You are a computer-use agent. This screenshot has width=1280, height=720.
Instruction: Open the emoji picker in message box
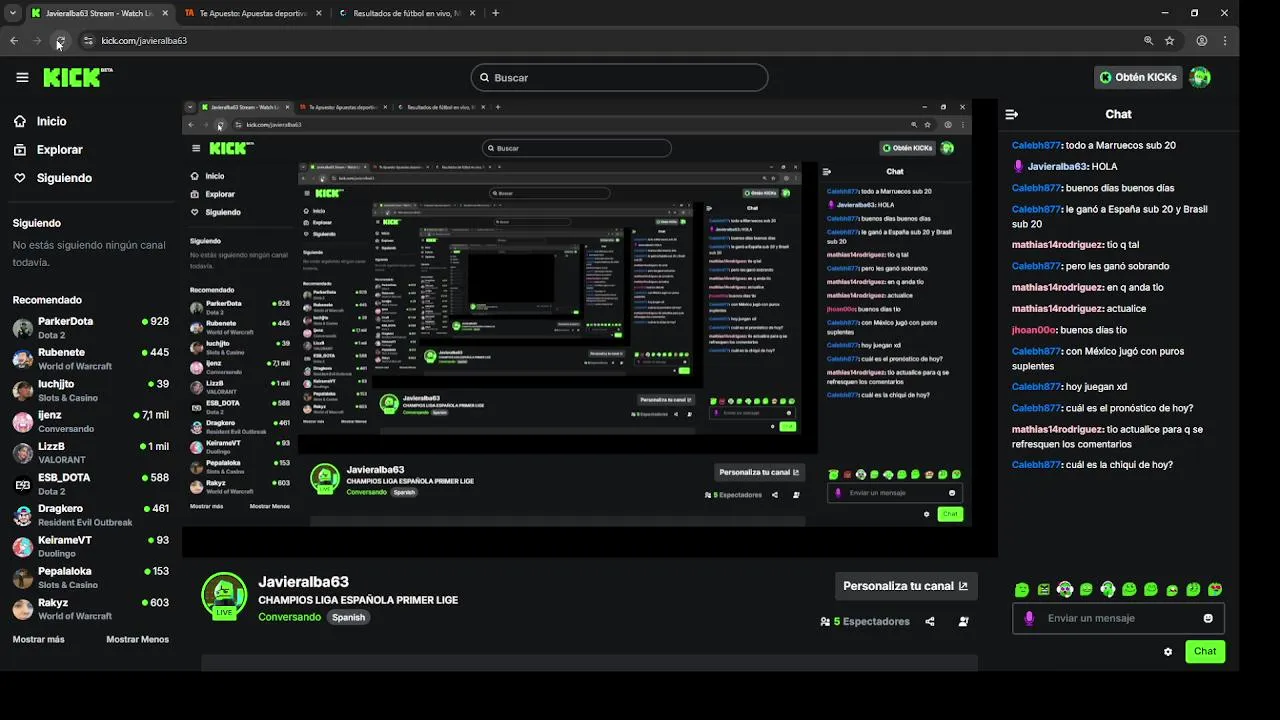[1208, 618]
